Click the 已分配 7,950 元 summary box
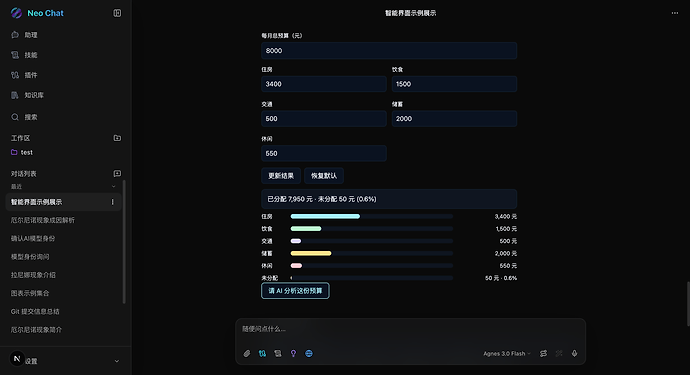690x375 pixels. (389, 199)
